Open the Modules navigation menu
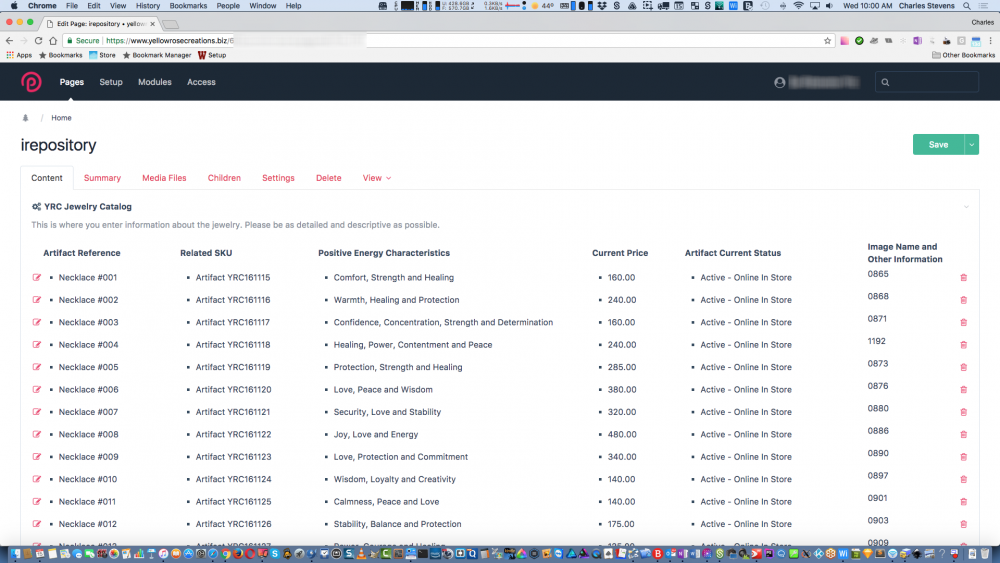This screenshot has width=1000, height=563. click(x=155, y=82)
